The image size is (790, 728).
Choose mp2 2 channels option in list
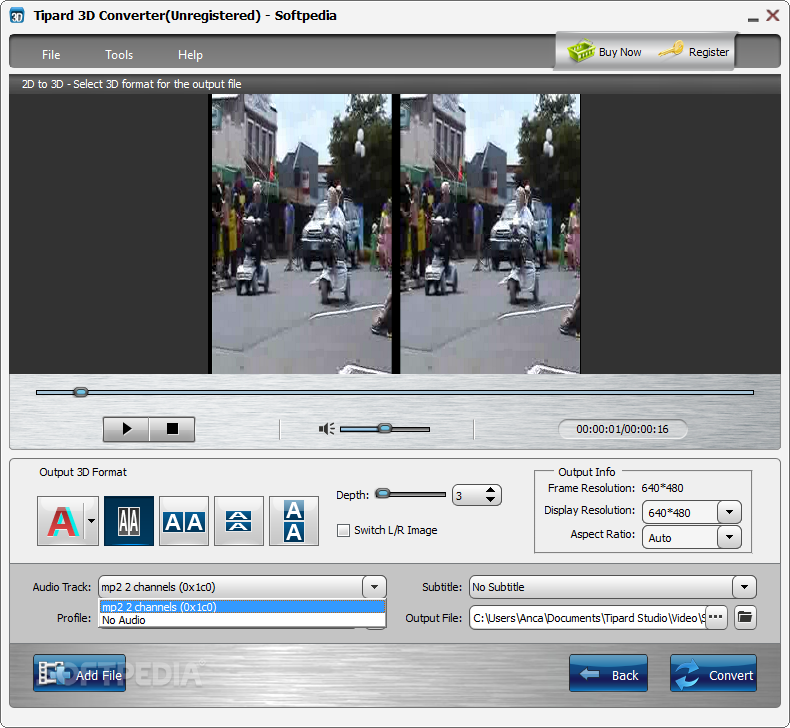click(x=242, y=607)
